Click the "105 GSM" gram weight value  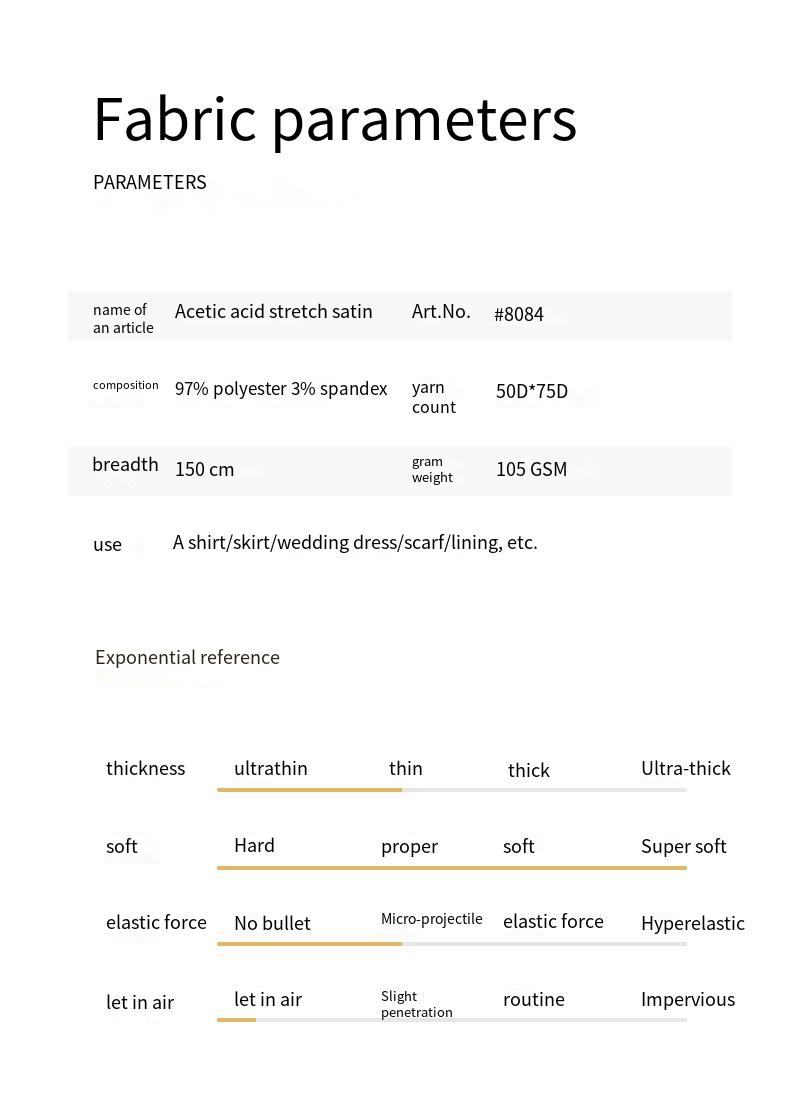click(531, 469)
